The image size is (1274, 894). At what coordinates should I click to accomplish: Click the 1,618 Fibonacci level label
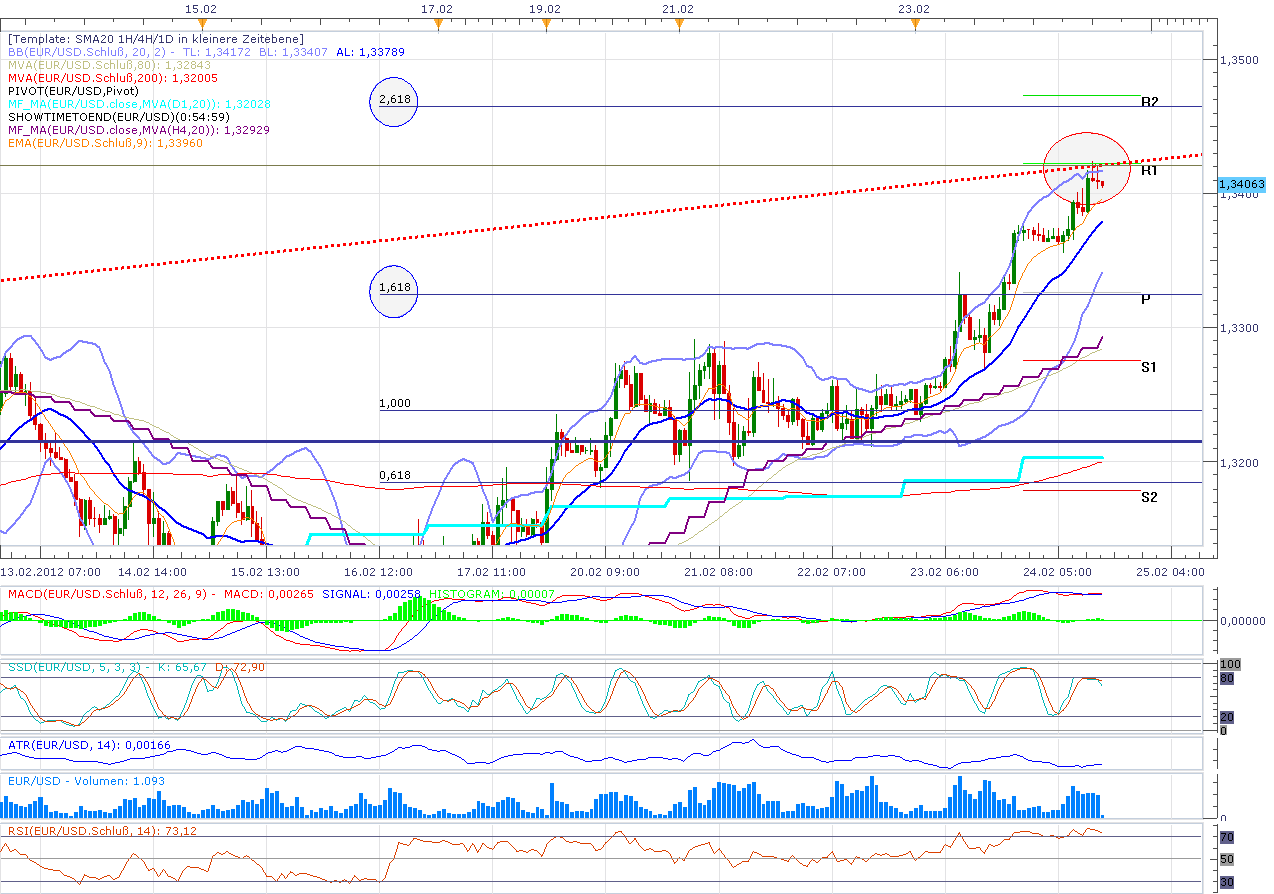pyautogui.click(x=395, y=288)
